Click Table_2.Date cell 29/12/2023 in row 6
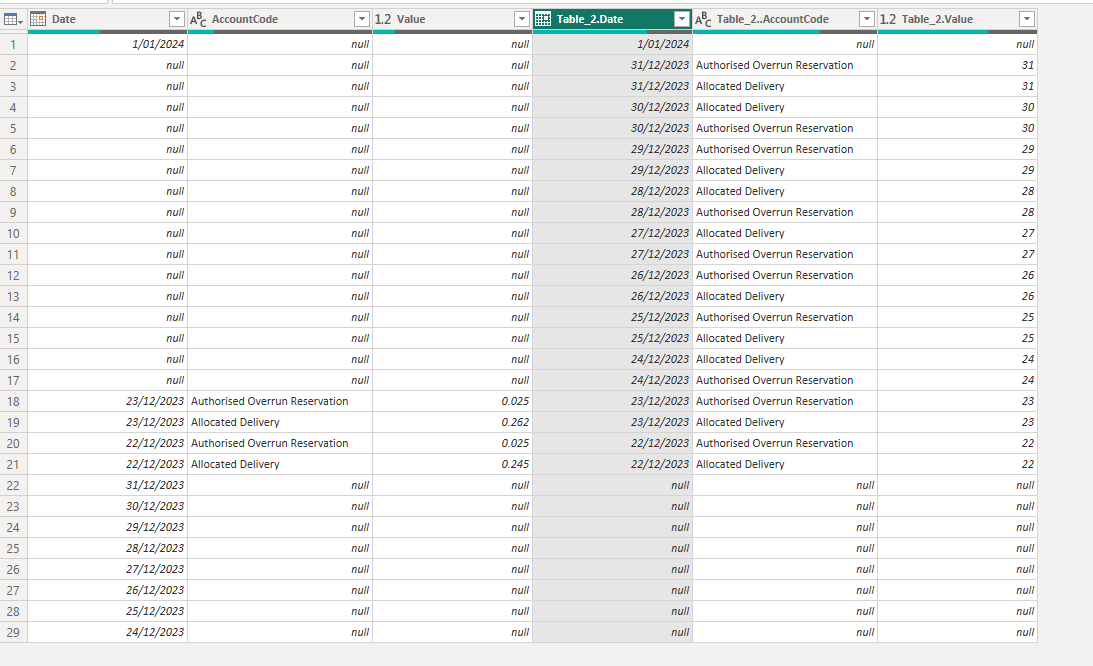 click(612, 149)
